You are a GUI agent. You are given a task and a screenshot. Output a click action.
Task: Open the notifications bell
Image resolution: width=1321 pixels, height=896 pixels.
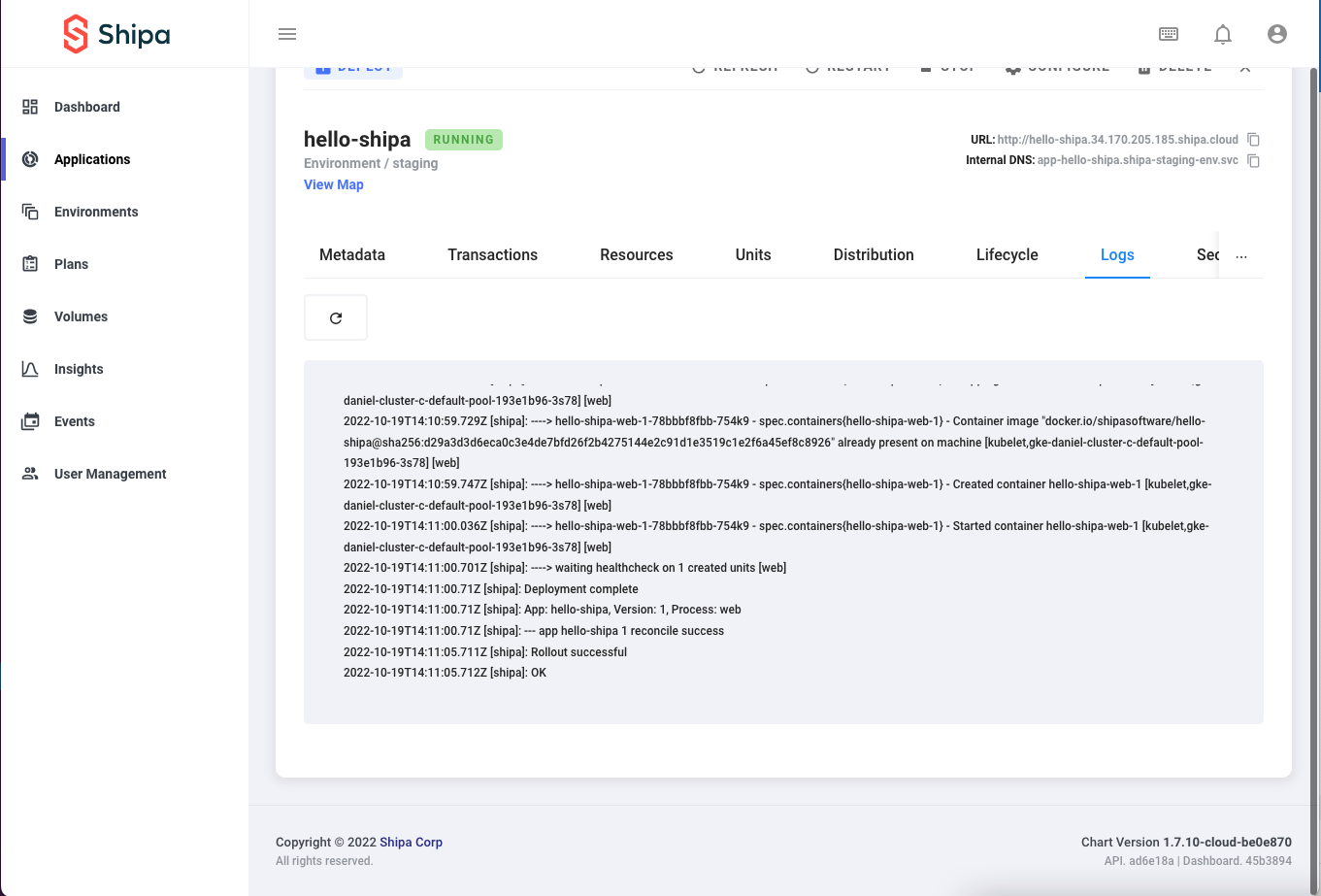[x=1223, y=34]
